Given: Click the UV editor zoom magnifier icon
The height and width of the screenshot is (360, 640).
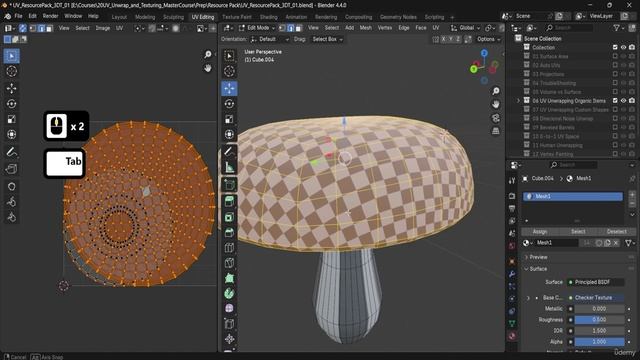Looking at the screenshot, I should 208,55.
